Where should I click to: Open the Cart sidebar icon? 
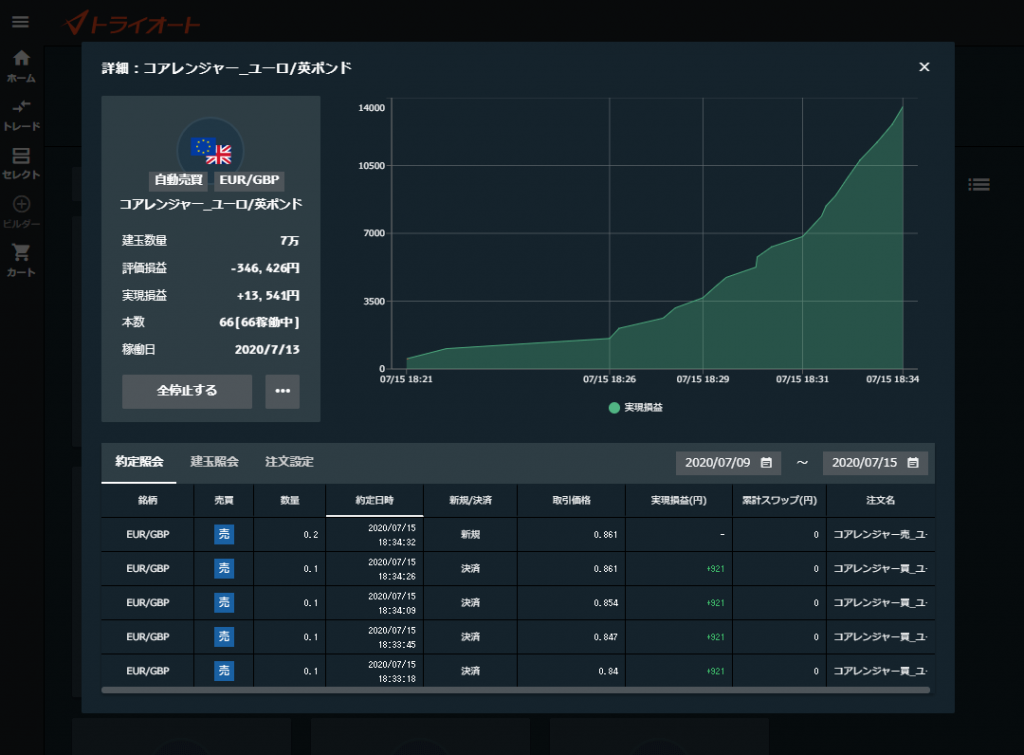coord(21,260)
